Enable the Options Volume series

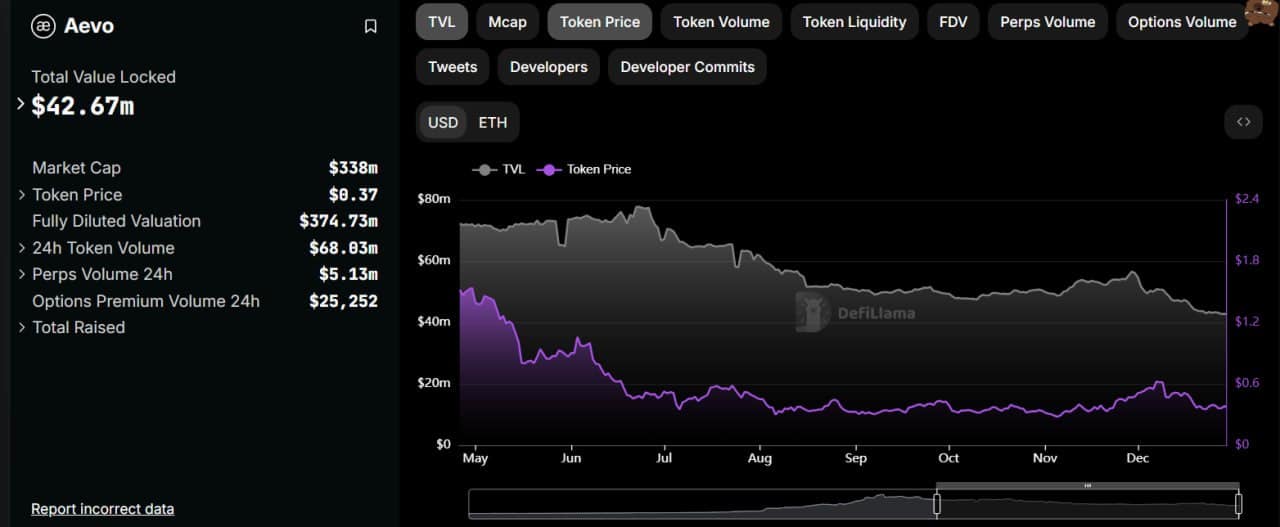[1182, 22]
